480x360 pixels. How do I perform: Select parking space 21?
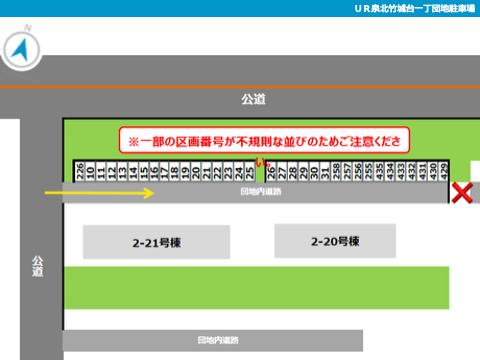[207, 171]
